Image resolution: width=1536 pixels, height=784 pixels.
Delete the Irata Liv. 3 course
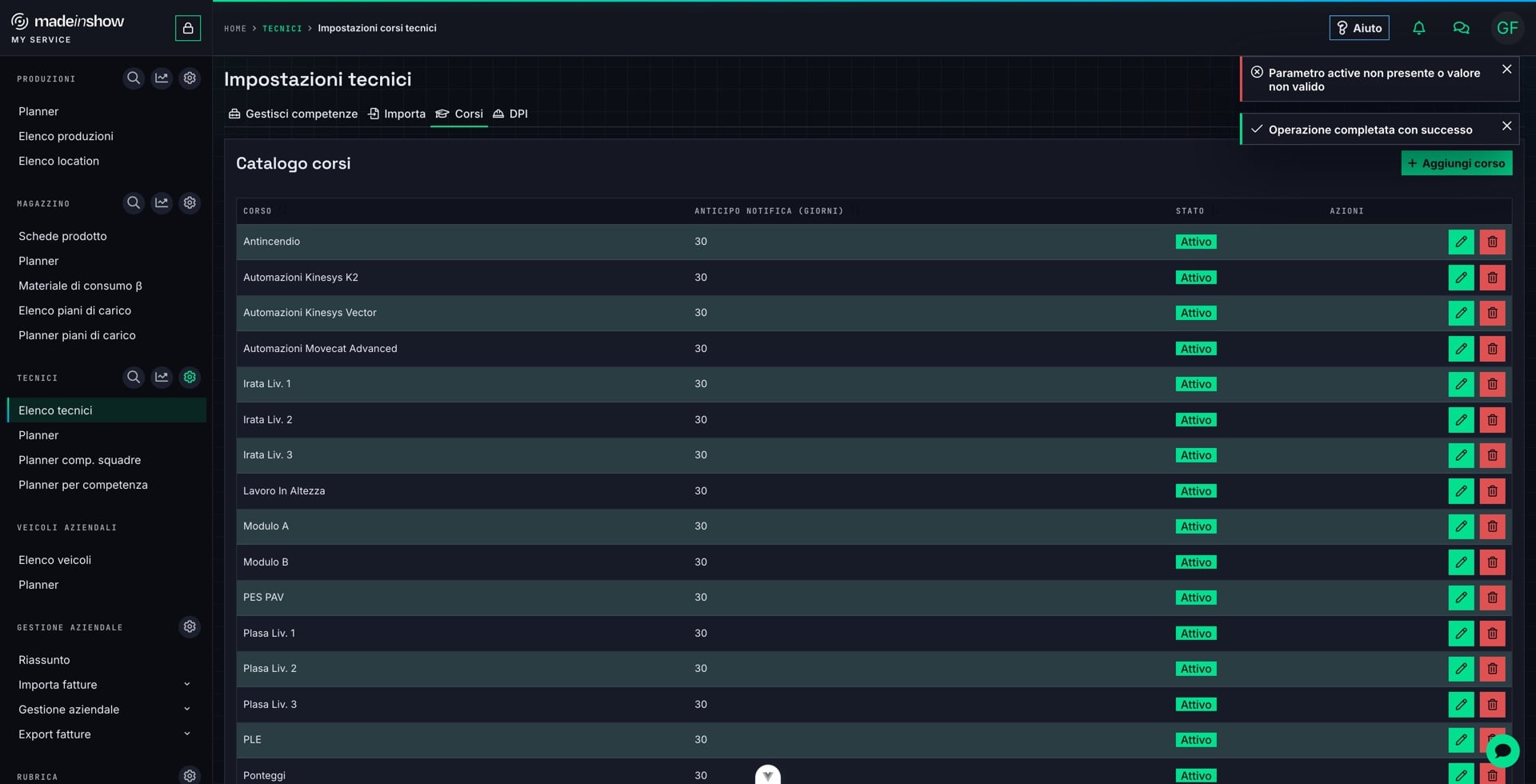(1492, 455)
